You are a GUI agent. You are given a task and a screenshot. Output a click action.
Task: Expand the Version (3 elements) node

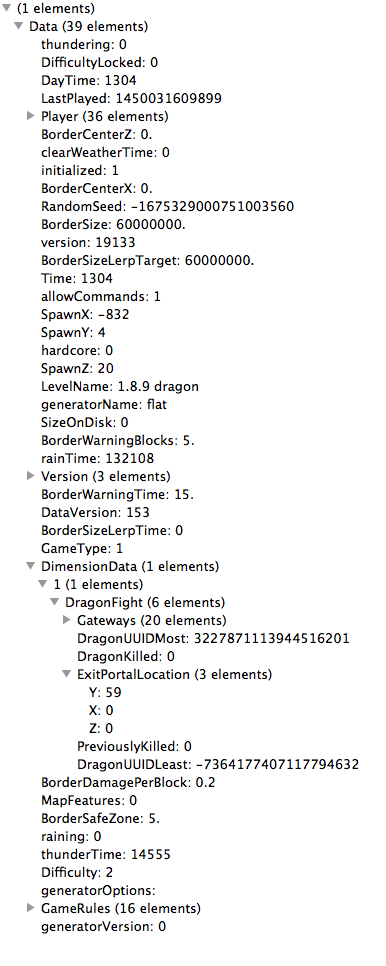(31, 476)
